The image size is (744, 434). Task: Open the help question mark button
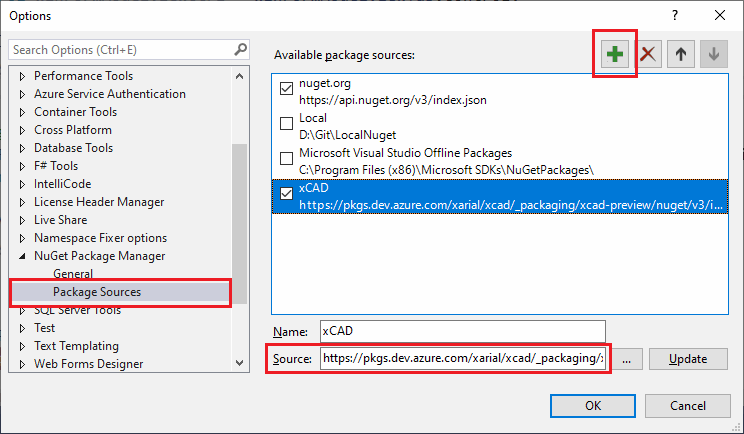click(675, 15)
